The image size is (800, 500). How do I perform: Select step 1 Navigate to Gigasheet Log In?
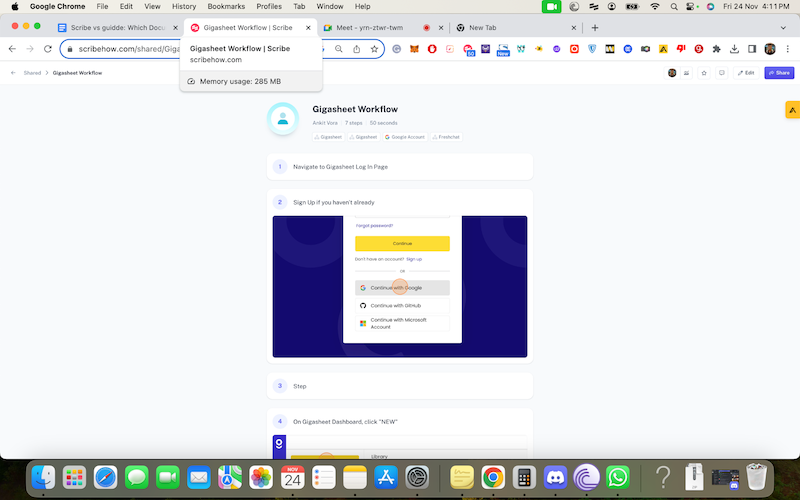(x=399, y=167)
